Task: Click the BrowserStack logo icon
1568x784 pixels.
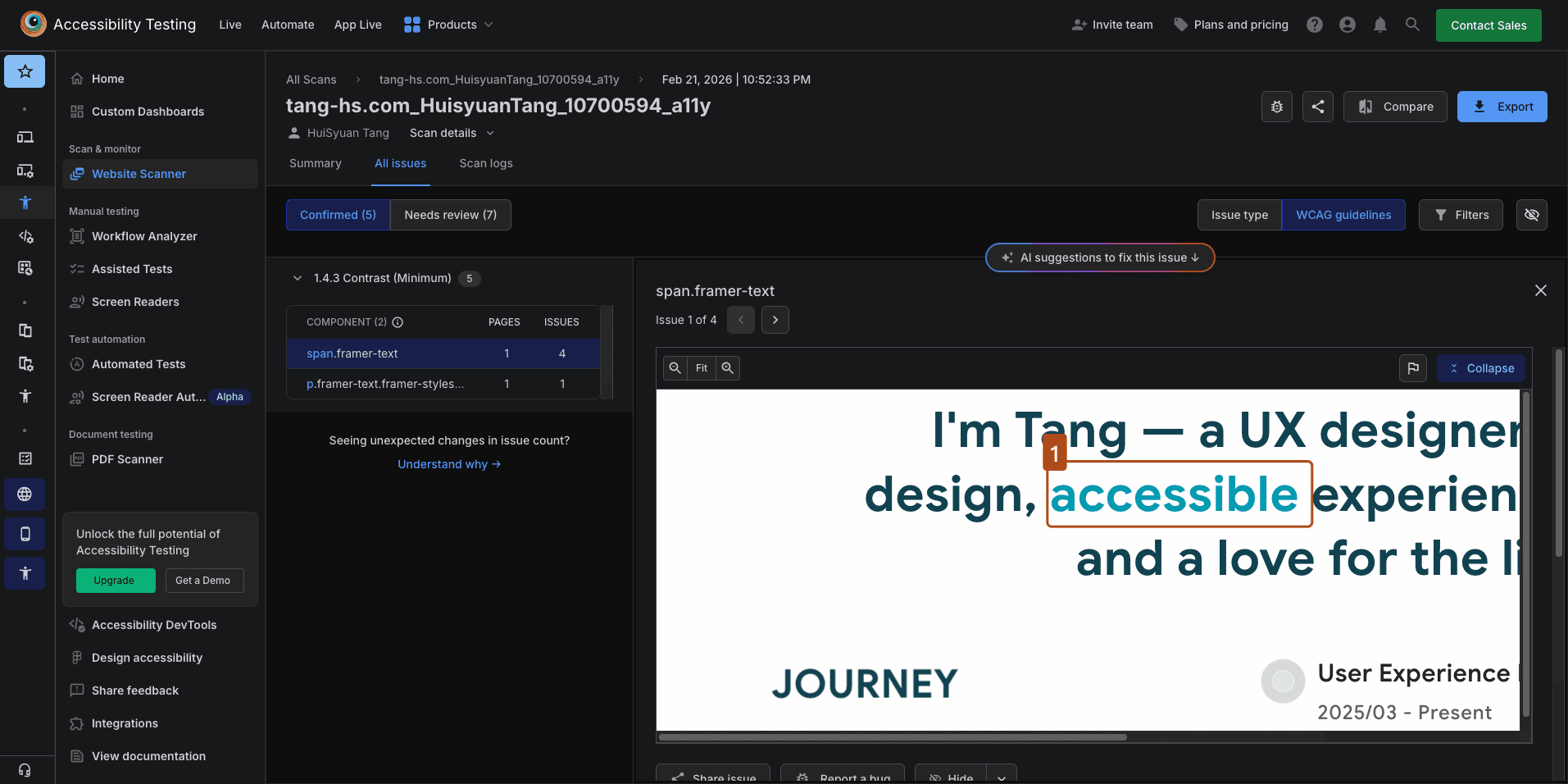Action: point(33,24)
